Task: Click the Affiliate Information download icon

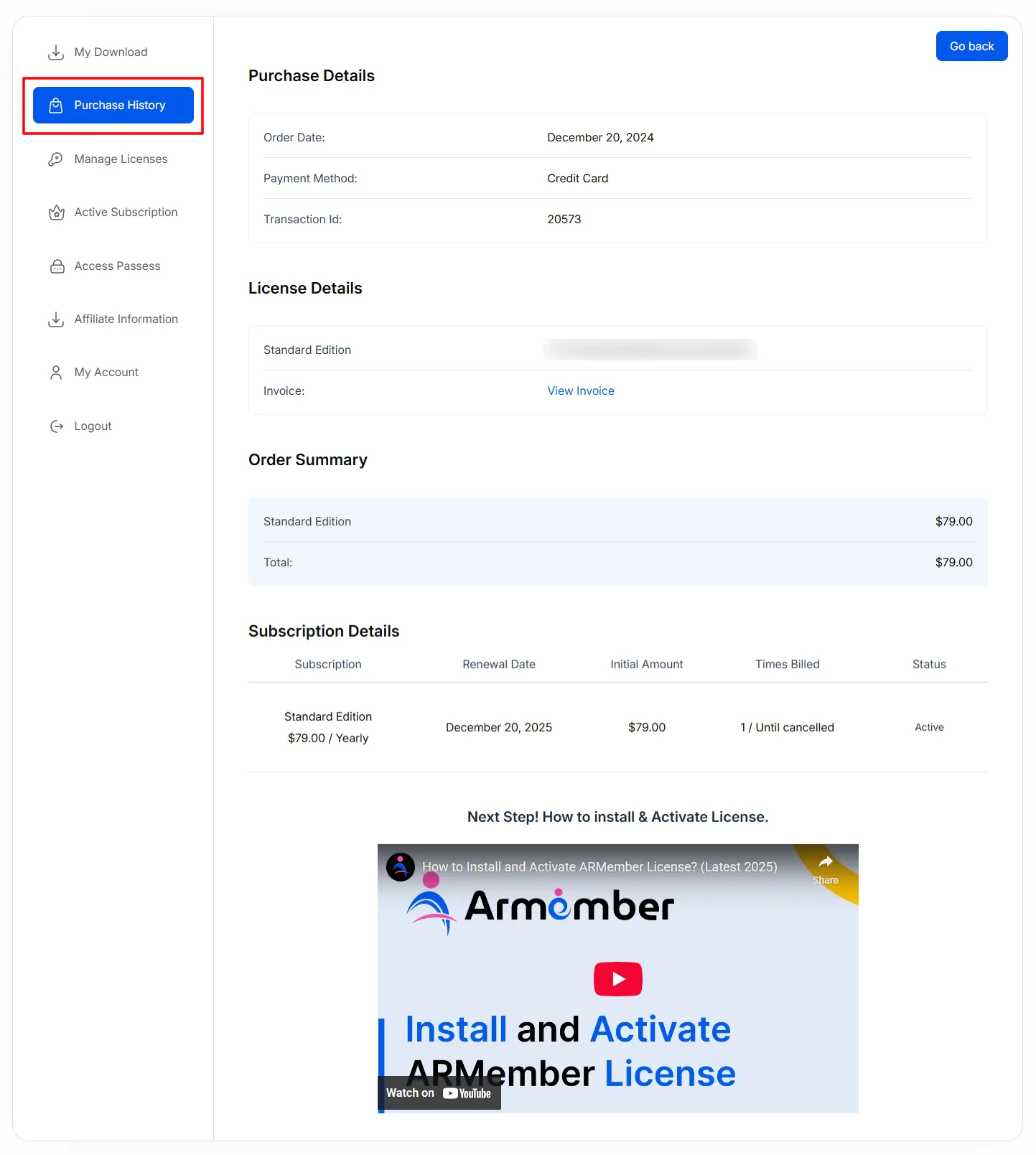Action: [56, 319]
